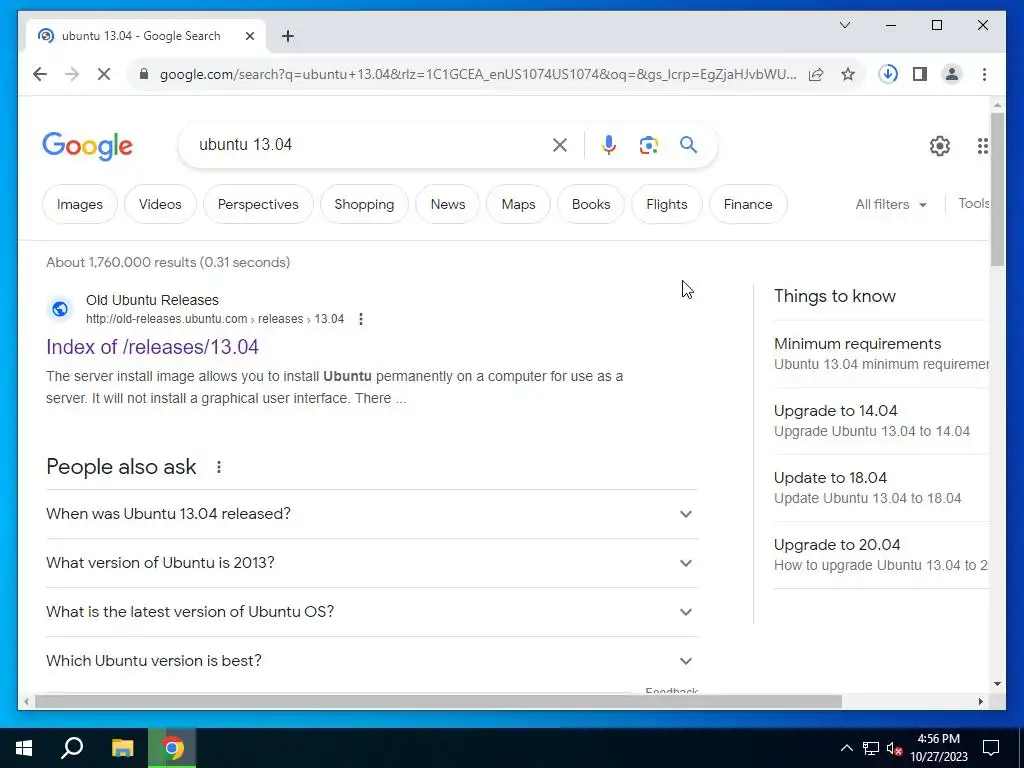Image resolution: width=1024 pixels, height=768 pixels.
Task: Open Windows taskbar search
Action: coord(72,748)
